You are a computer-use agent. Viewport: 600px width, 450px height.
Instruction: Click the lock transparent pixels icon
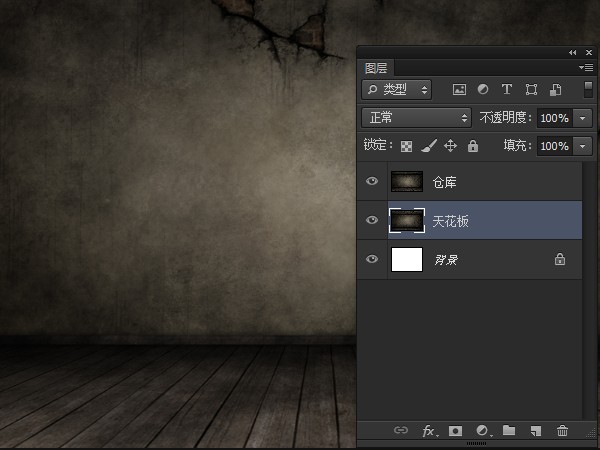pos(407,146)
